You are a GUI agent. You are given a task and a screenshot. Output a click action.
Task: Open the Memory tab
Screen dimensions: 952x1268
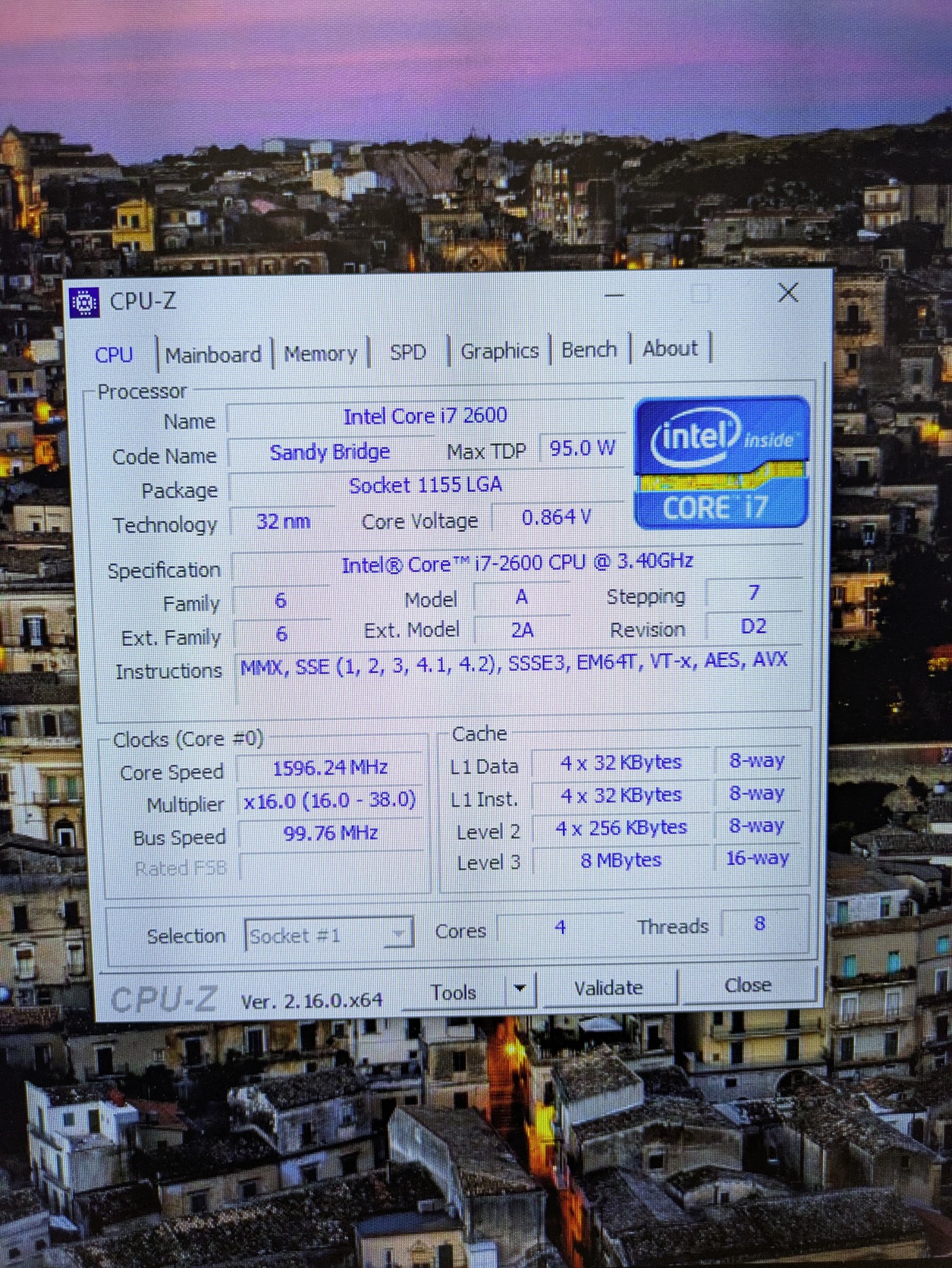point(320,354)
